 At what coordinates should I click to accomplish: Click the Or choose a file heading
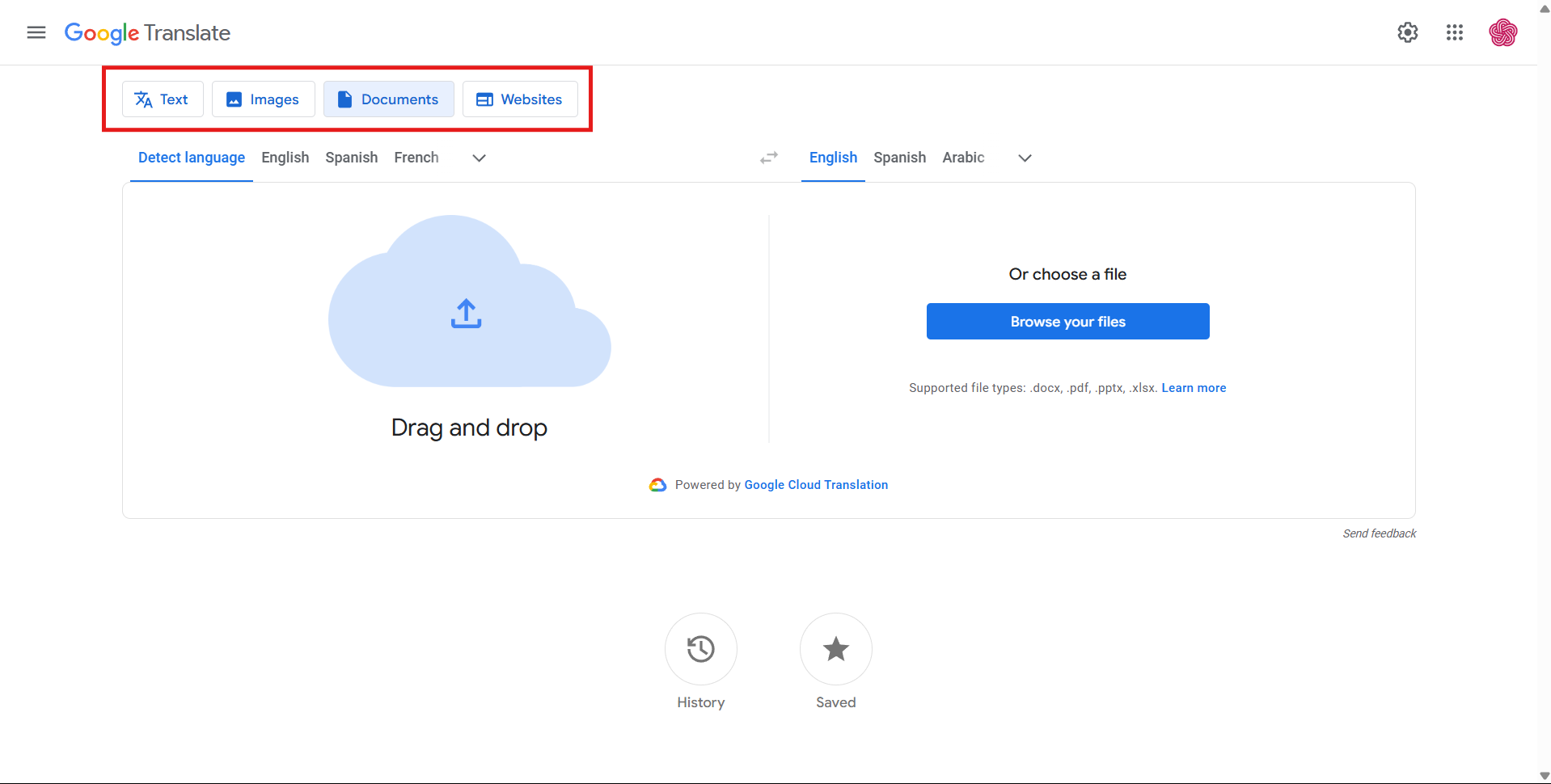coord(1067,274)
